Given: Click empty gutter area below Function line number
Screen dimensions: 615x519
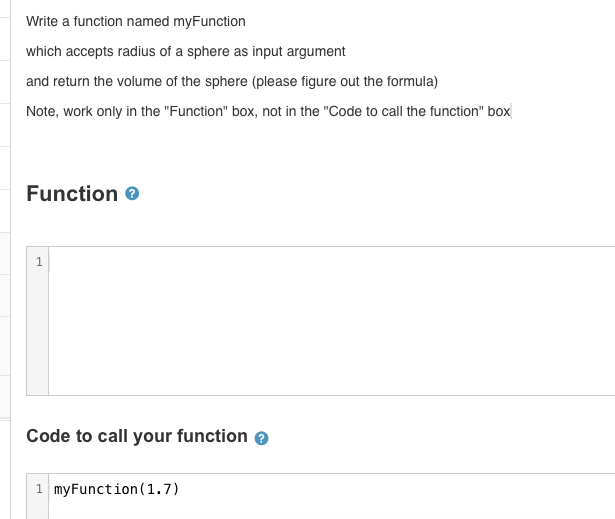Looking at the screenshot, I should [38, 333].
